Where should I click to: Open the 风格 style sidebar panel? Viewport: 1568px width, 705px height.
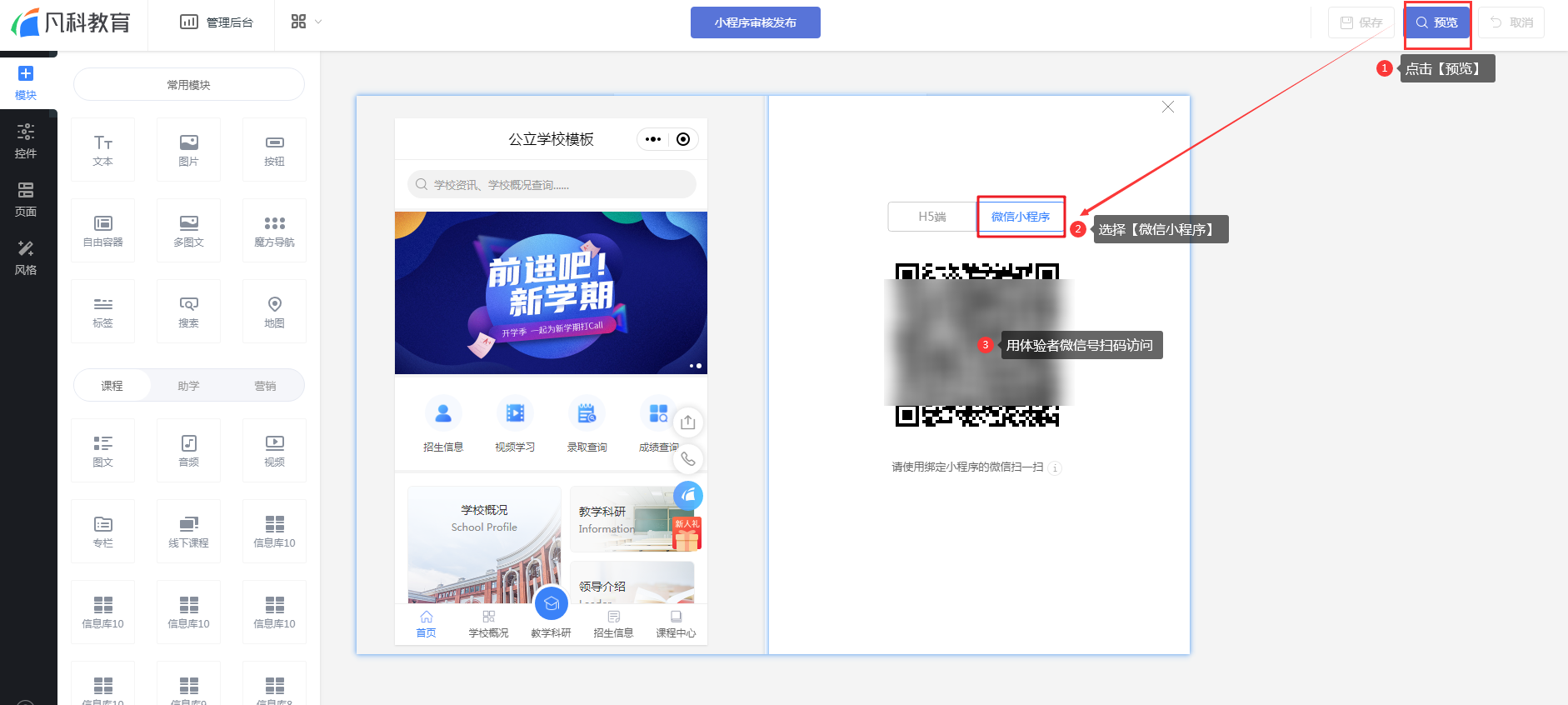tap(26, 257)
